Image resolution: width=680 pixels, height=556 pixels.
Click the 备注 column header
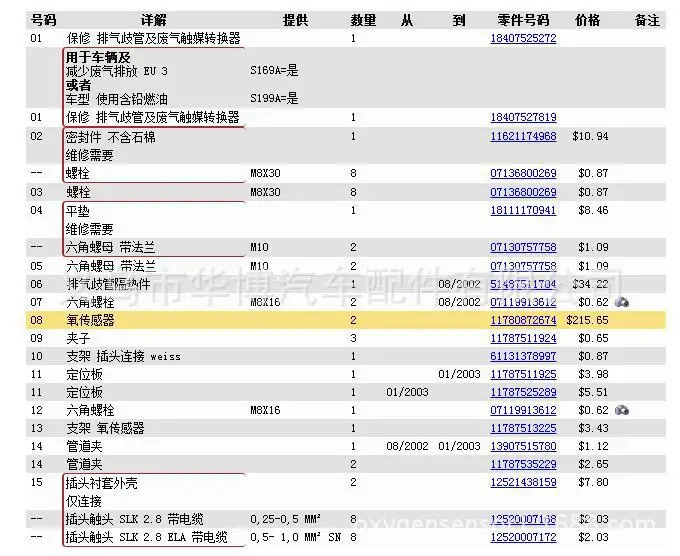[x=647, y=20]
